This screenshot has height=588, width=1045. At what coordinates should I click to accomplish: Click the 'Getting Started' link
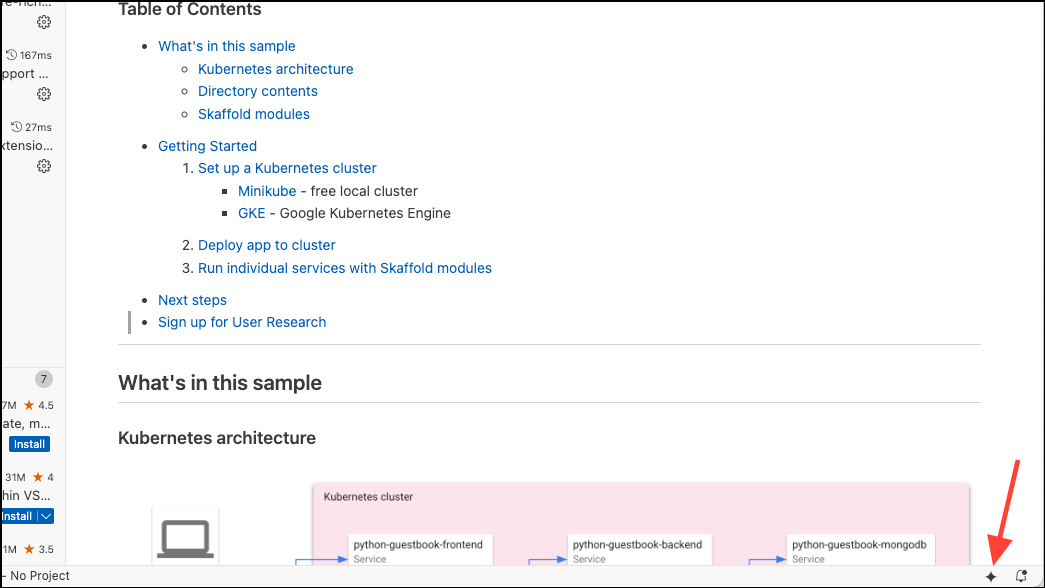[207, 145]
